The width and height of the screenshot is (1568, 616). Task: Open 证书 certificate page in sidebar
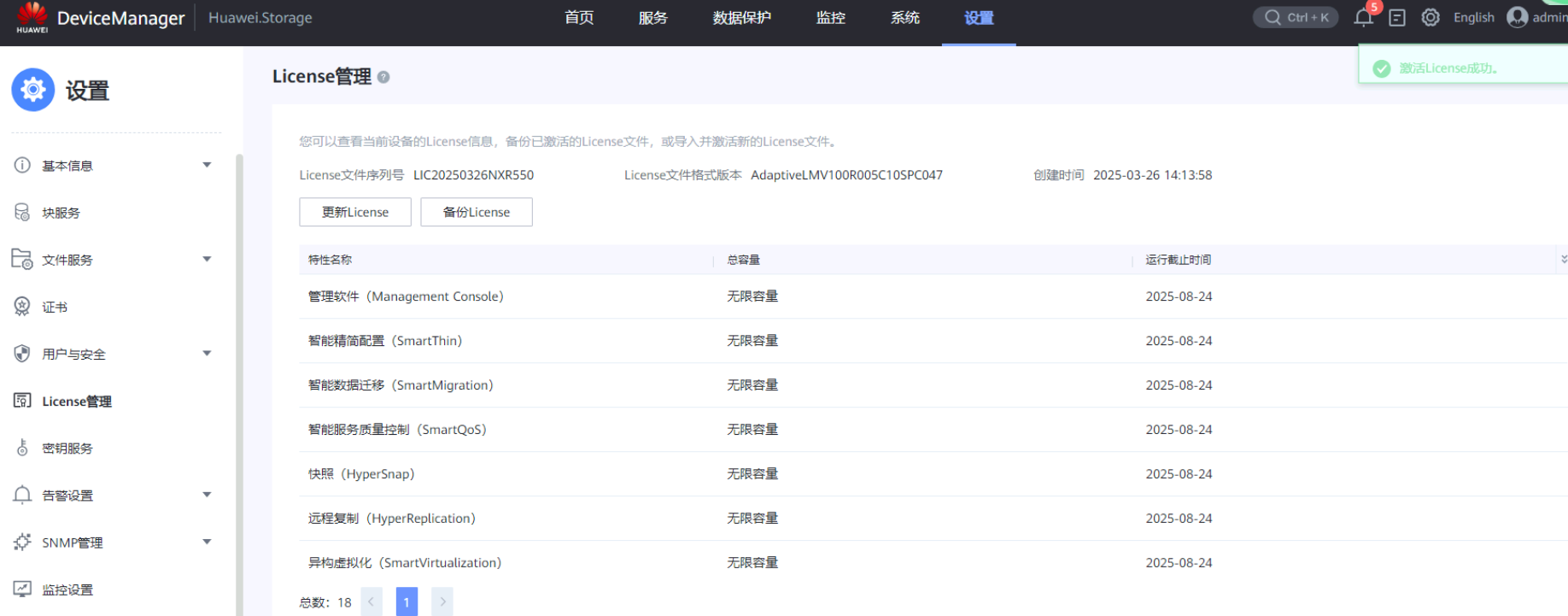tap(55, 307)
